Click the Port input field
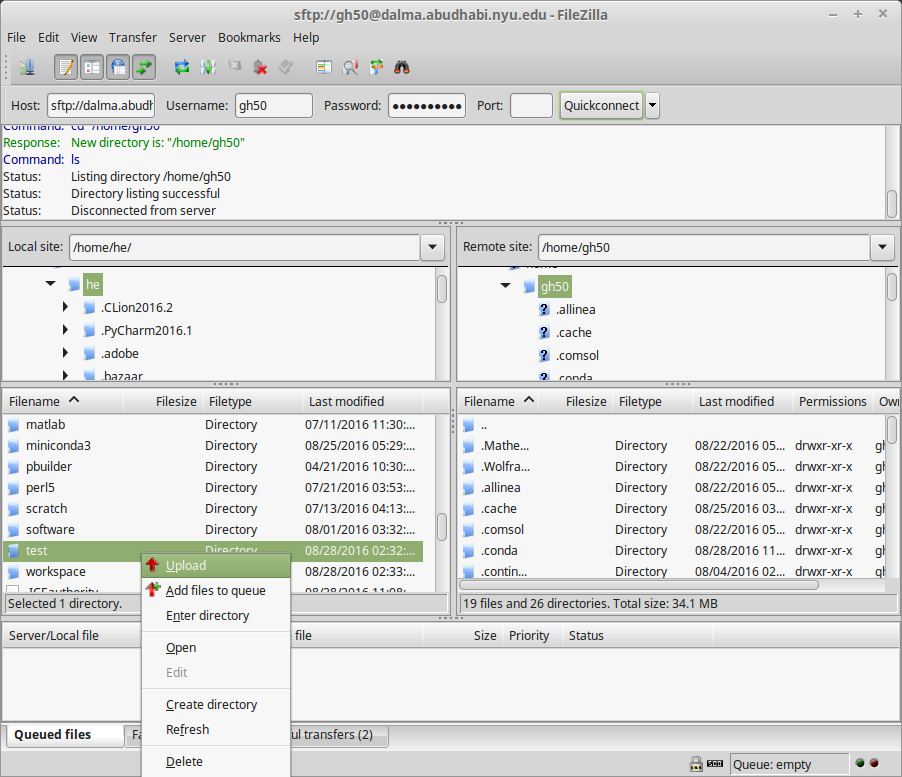The image size is (902, 777). (531, 105)
